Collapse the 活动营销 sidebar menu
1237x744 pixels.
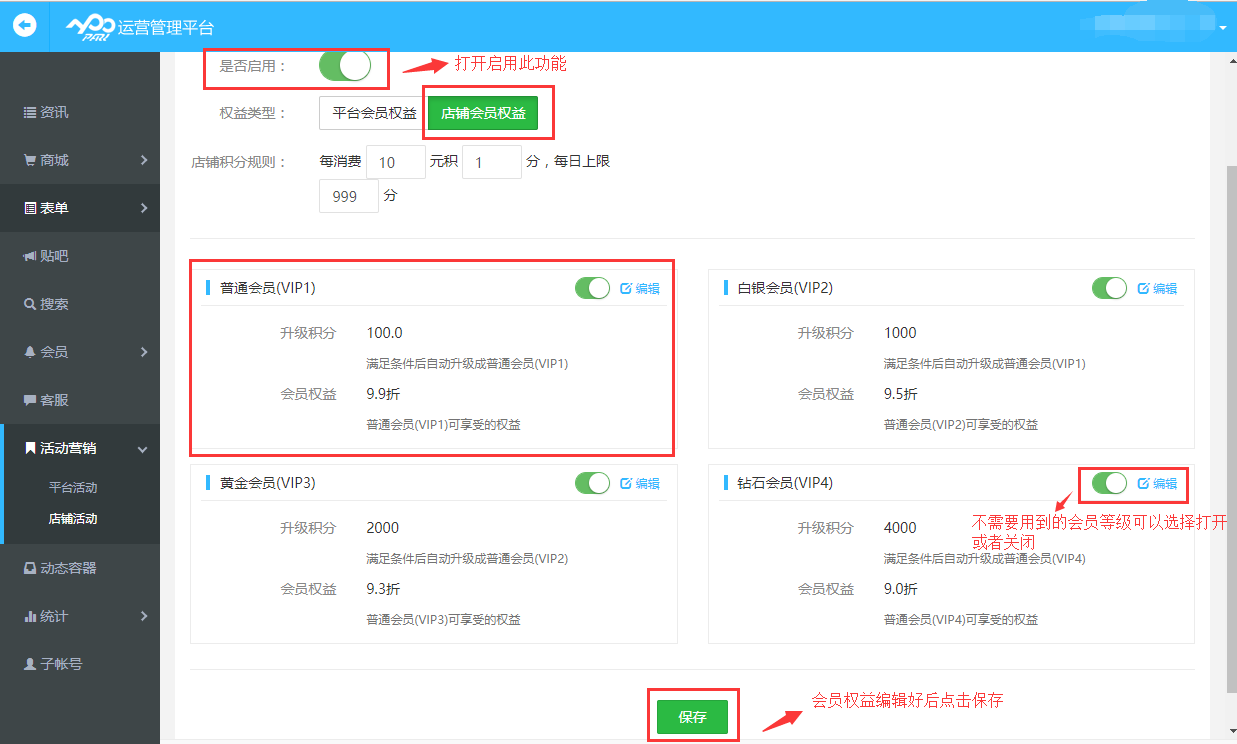coord(80,449)
